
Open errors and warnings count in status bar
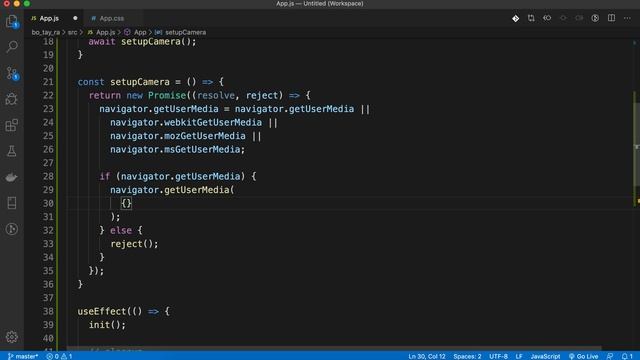pos(59,356)
